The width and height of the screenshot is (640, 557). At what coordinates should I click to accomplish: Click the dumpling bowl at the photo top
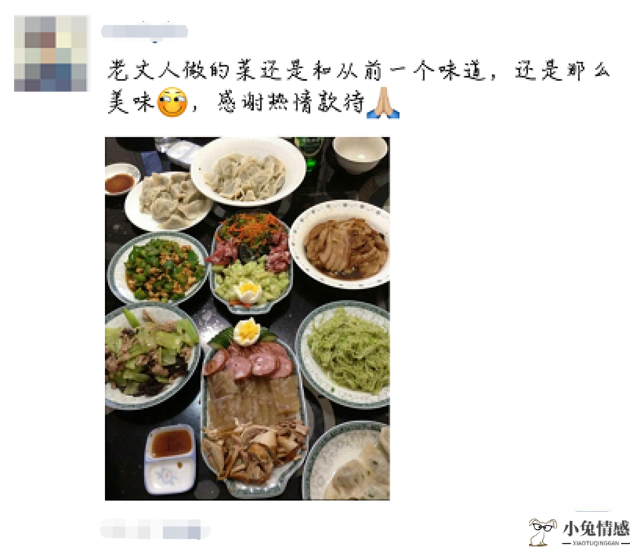tap(248, 172)
